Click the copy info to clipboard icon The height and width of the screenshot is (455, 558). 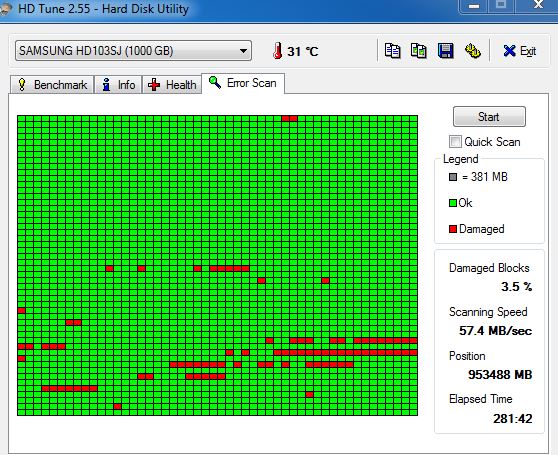click(393, 51)
